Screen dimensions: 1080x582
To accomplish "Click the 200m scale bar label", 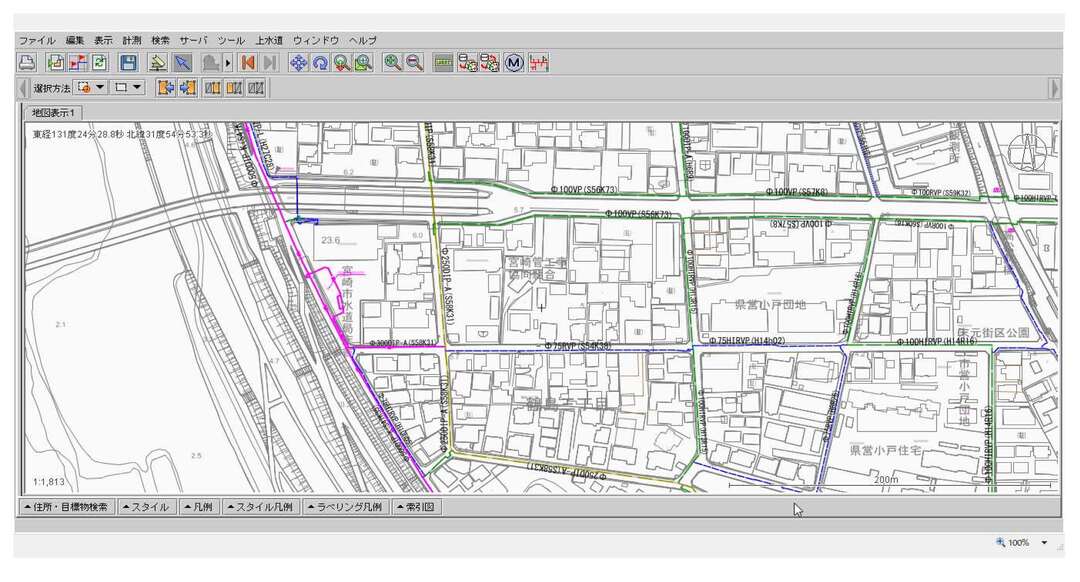I will click(886, 479).
